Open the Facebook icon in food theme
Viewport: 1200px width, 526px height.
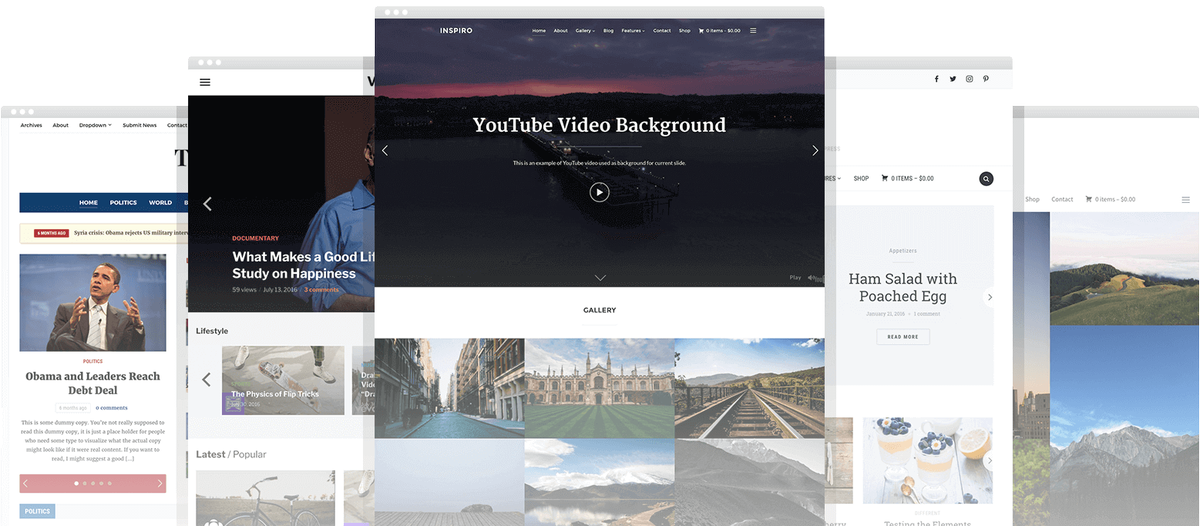[937, 78]
